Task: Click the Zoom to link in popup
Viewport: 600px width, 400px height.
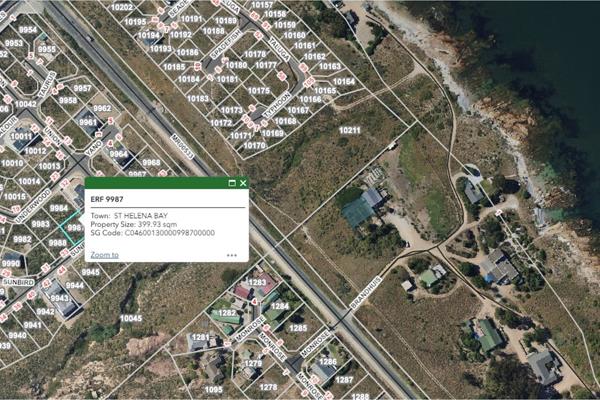Action: point(104,255)
